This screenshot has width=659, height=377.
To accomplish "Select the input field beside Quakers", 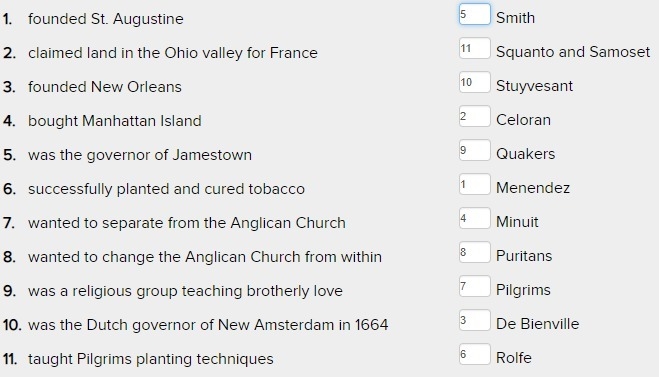I will tap(474, 150).
